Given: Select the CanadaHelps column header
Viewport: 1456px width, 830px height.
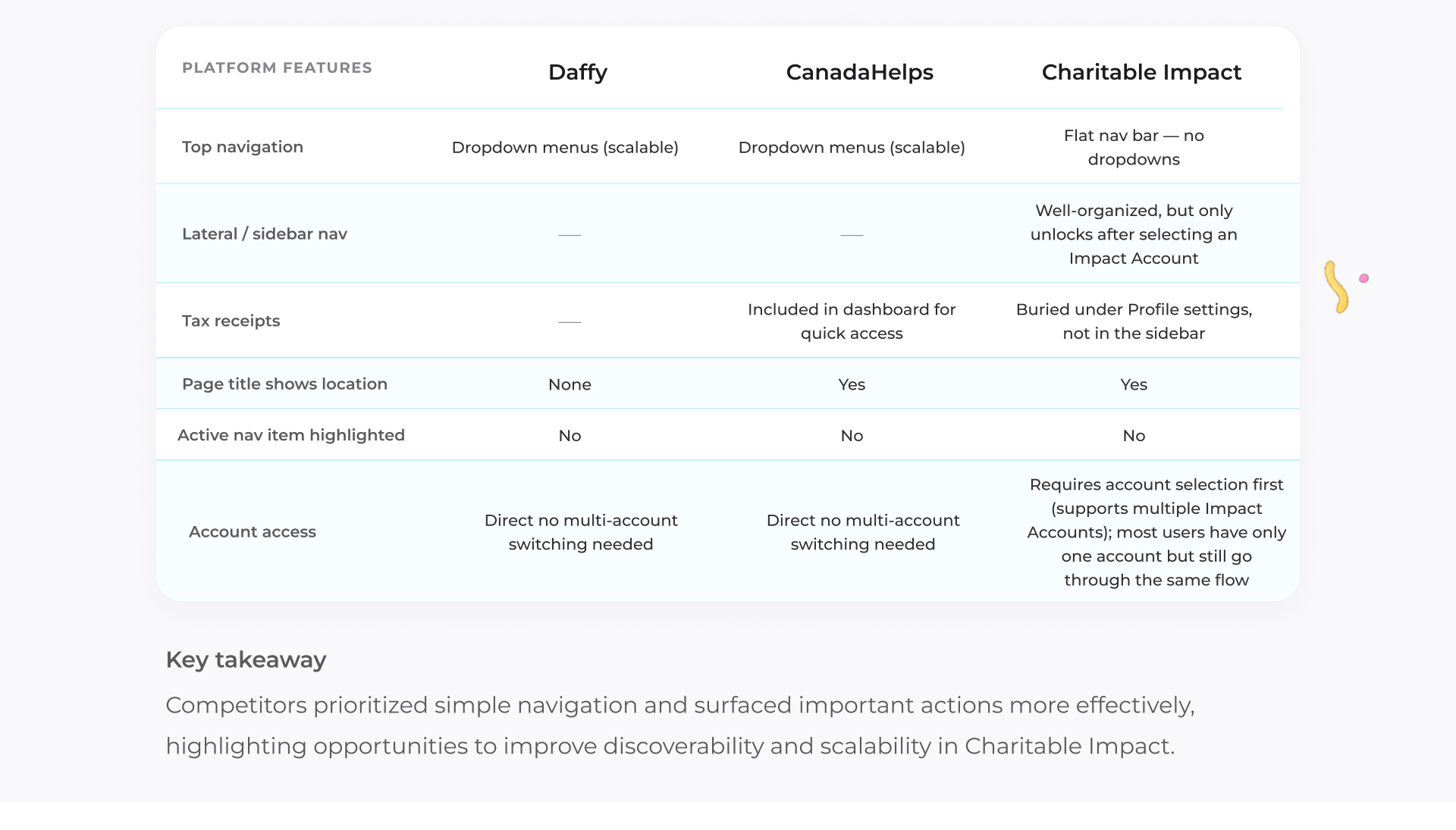Looking at the screenshot, I should click(x=859, y=72).
